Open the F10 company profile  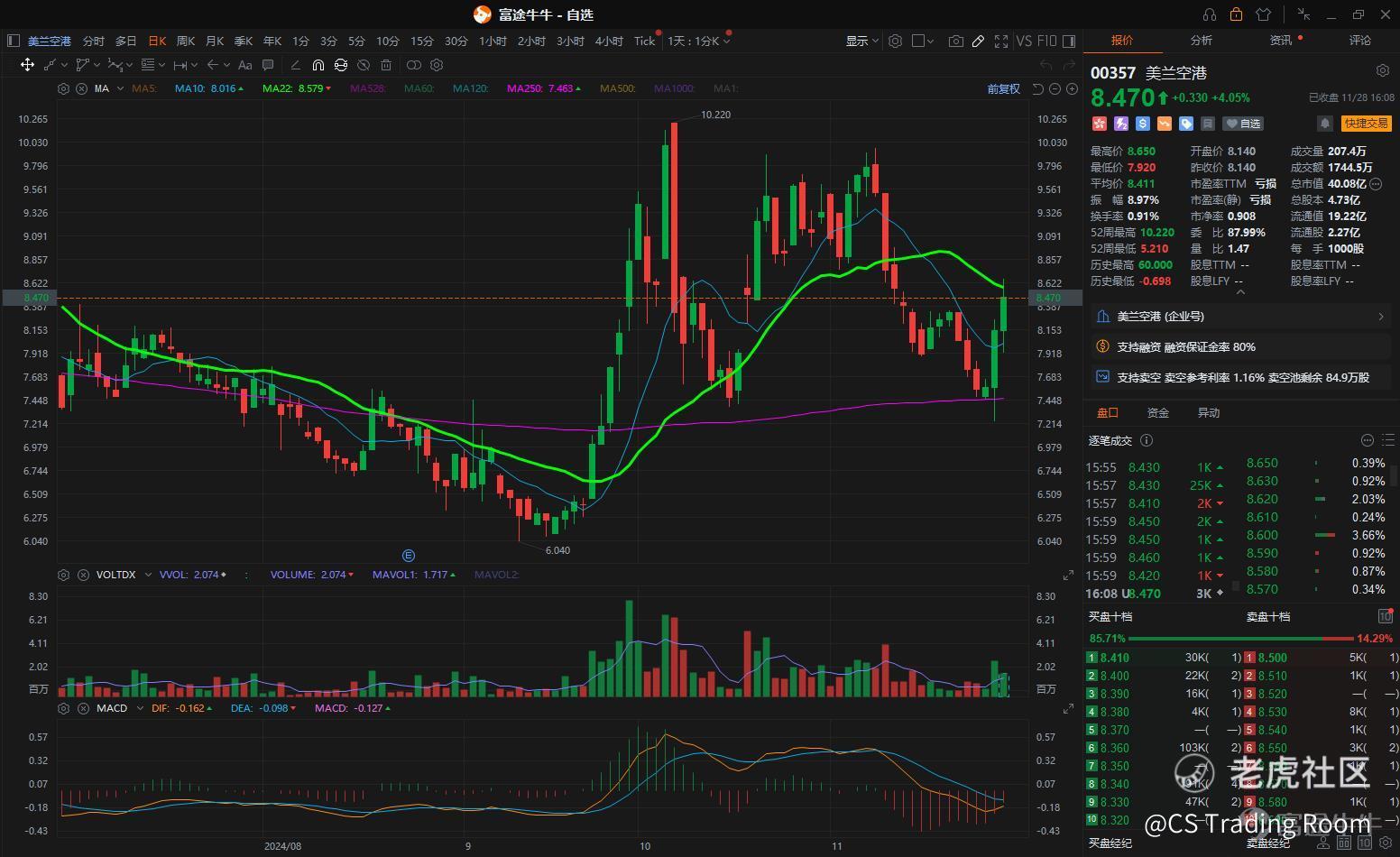pos(1046,41)
